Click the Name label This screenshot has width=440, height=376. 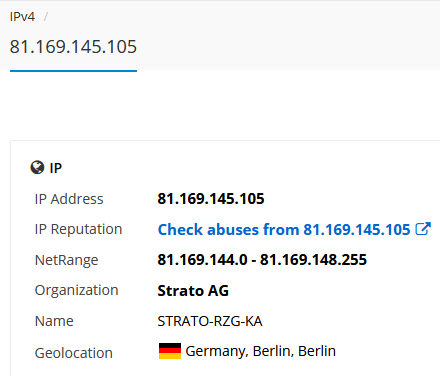pos(54,321)
